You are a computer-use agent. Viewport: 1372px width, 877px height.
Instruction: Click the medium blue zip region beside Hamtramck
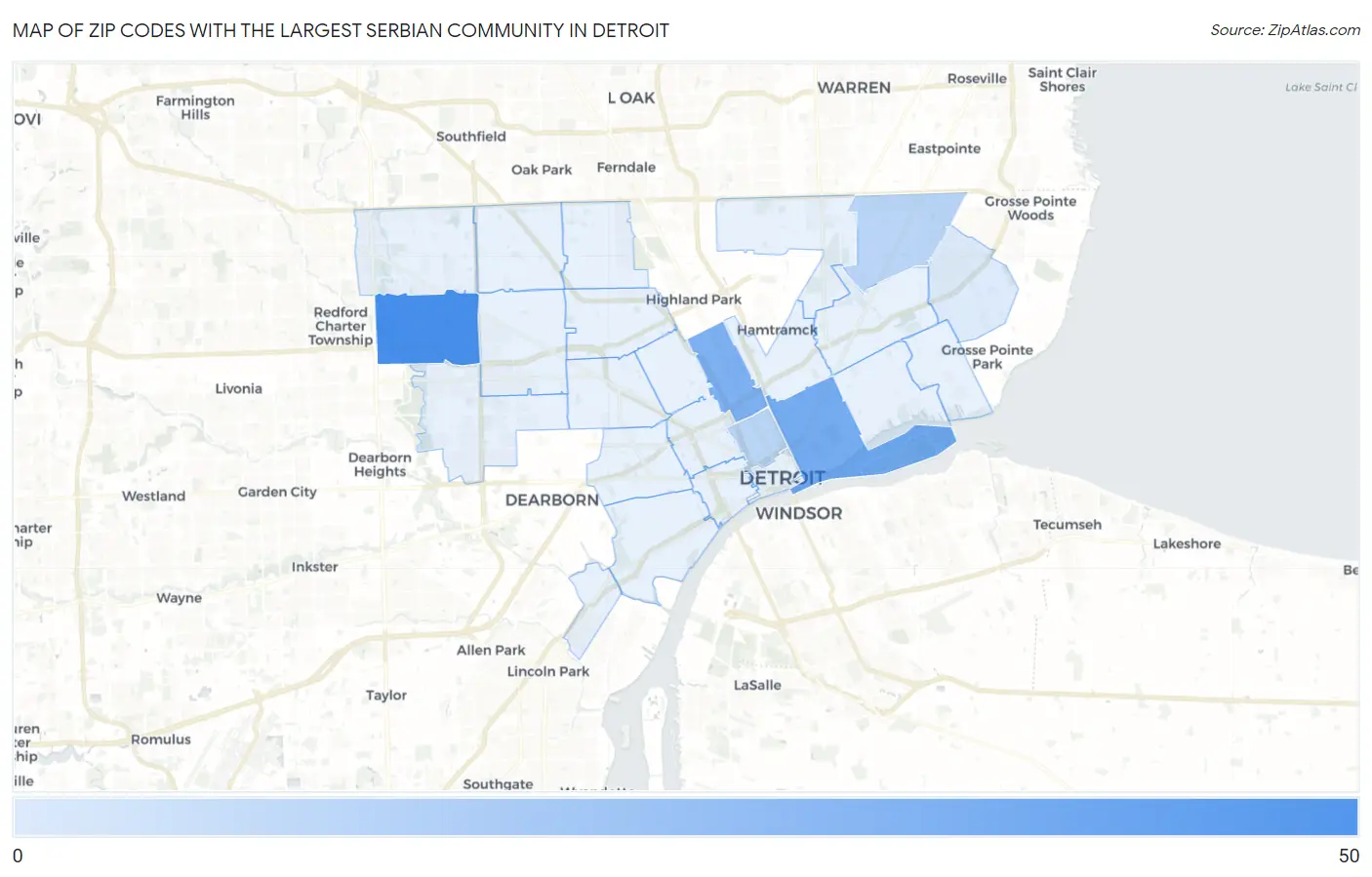pyautogui.click(x=727, y=372)
